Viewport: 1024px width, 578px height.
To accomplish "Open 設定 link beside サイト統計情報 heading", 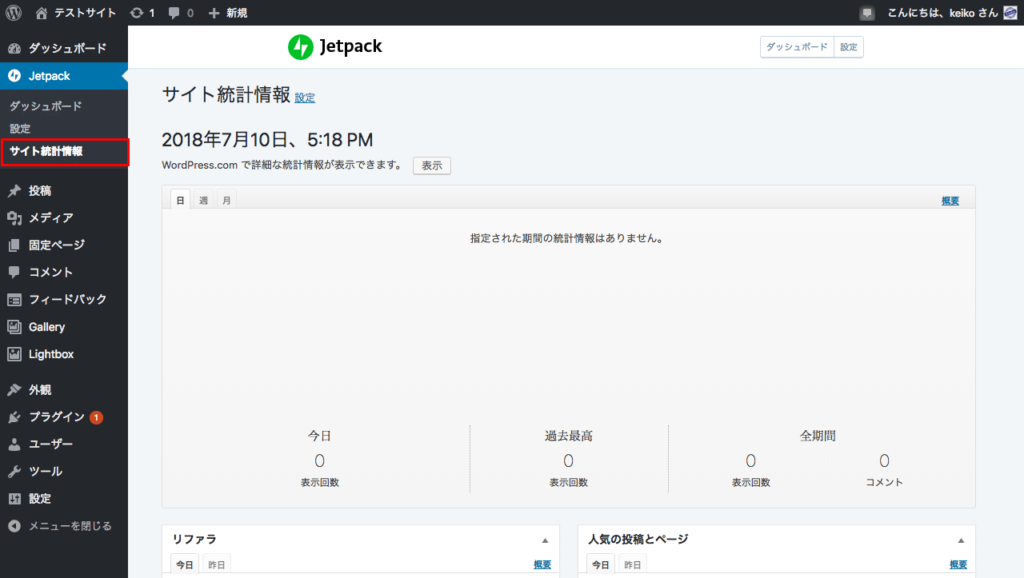I will tap(304, 97).
